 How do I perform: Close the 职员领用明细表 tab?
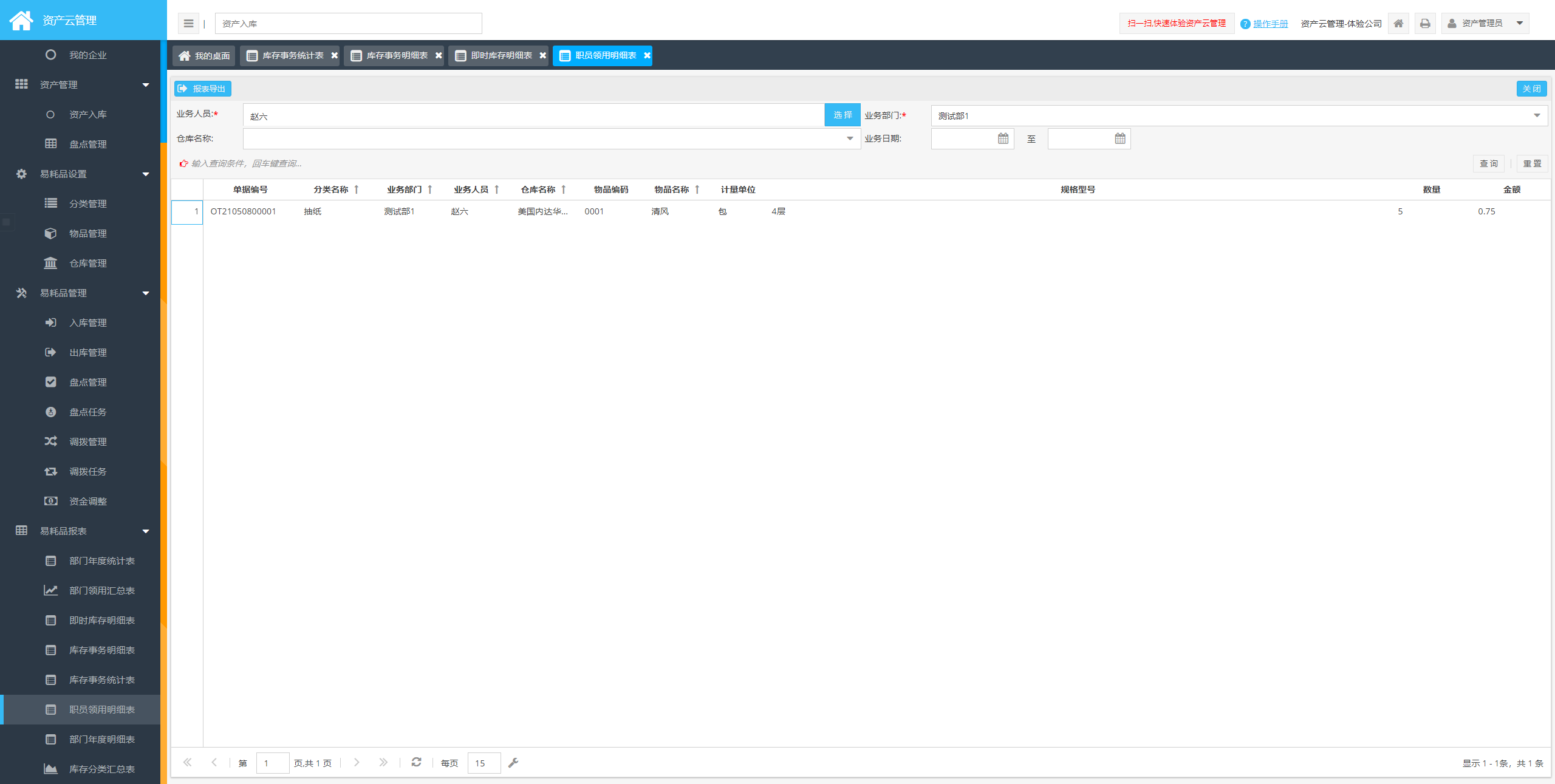648,55
